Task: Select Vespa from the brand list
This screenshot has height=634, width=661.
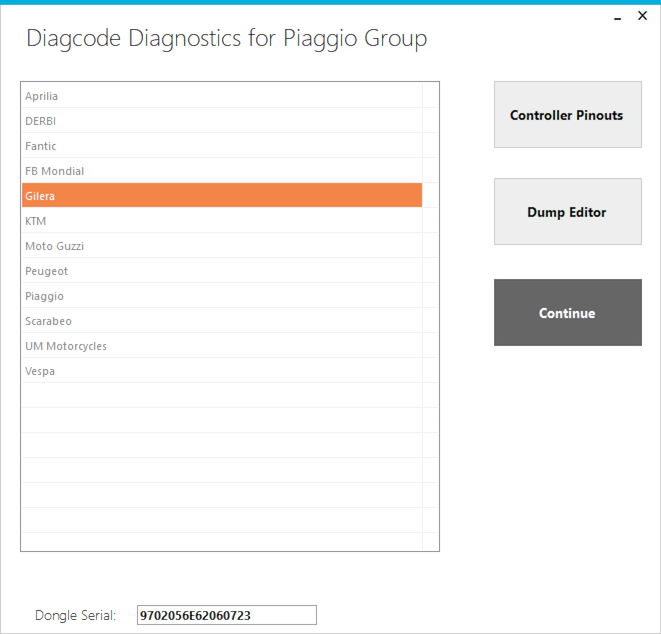Action: coord(222,371)
